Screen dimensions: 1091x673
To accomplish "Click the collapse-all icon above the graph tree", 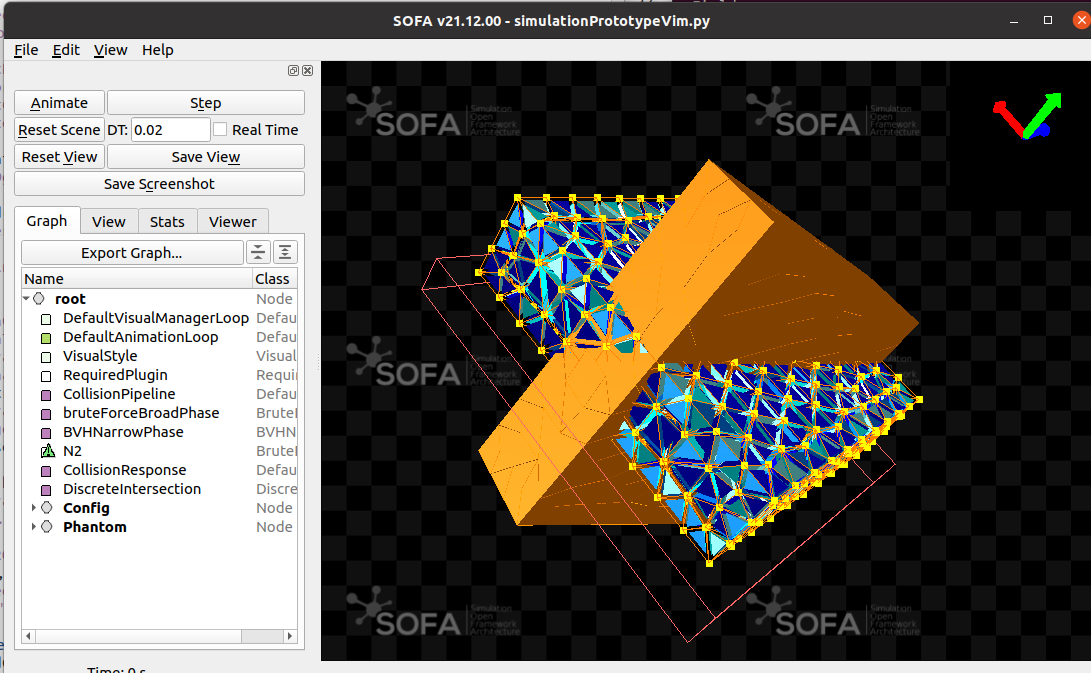I will (x=258, y=252).
